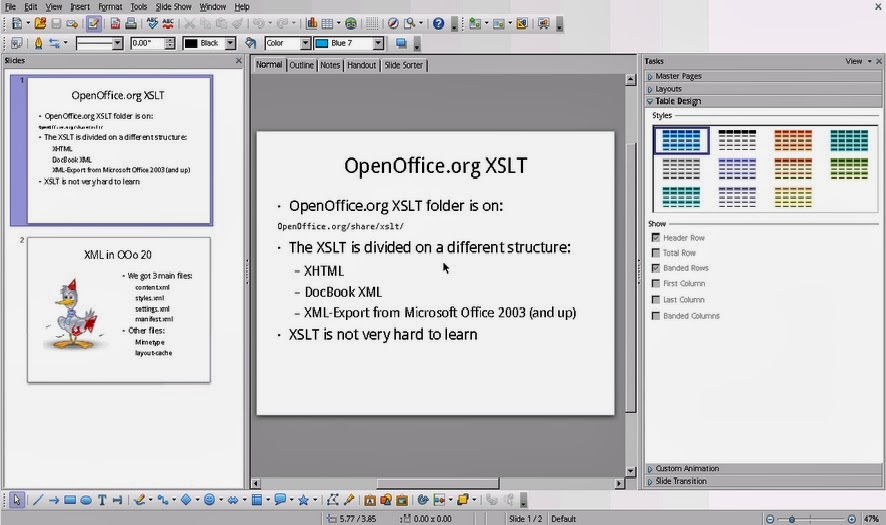The image size is (886, 525).
Task: Select the Rectangle drawing tool
Action: 70,500
